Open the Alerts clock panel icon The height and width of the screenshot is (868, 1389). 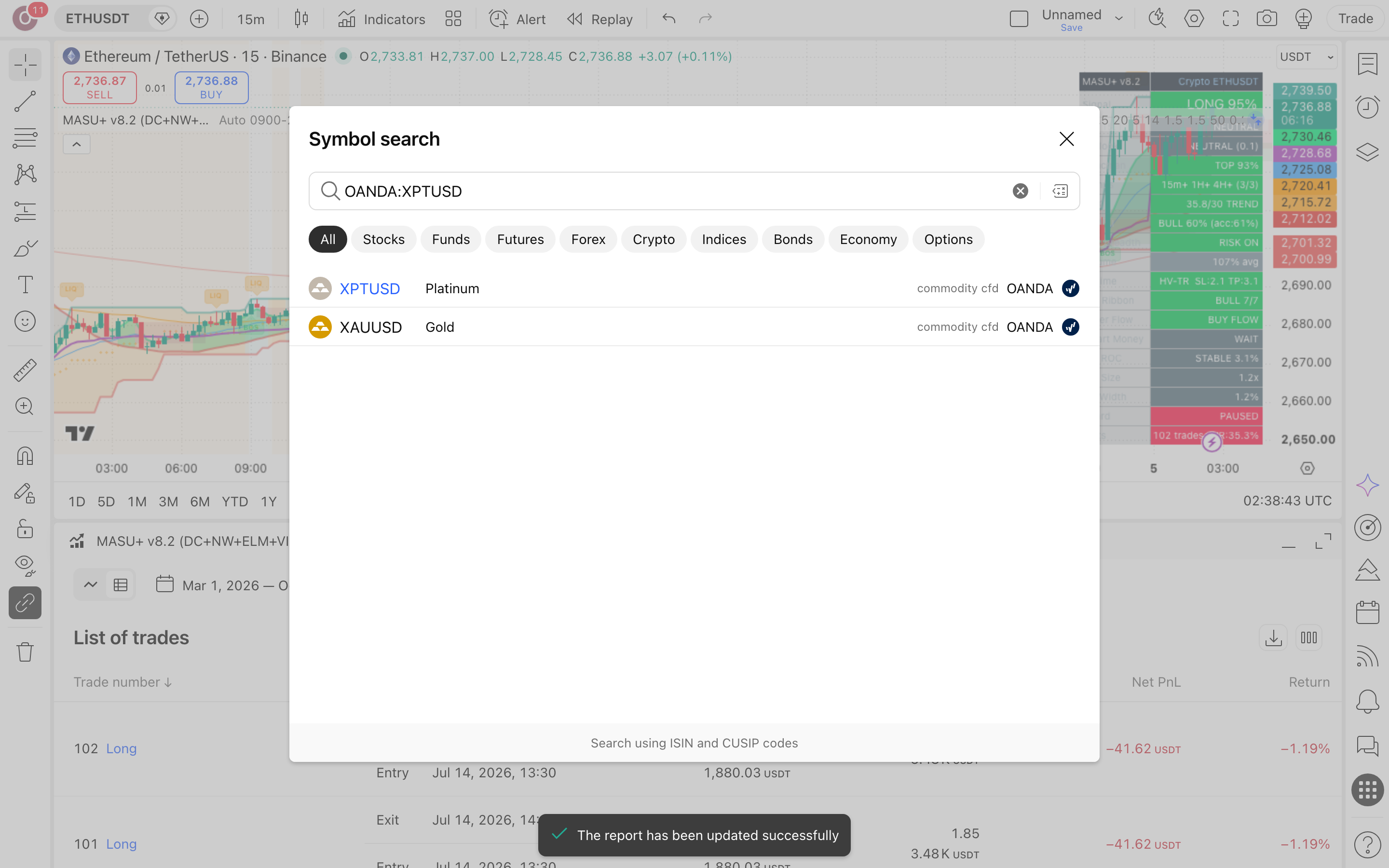[x=1368, y=107]
